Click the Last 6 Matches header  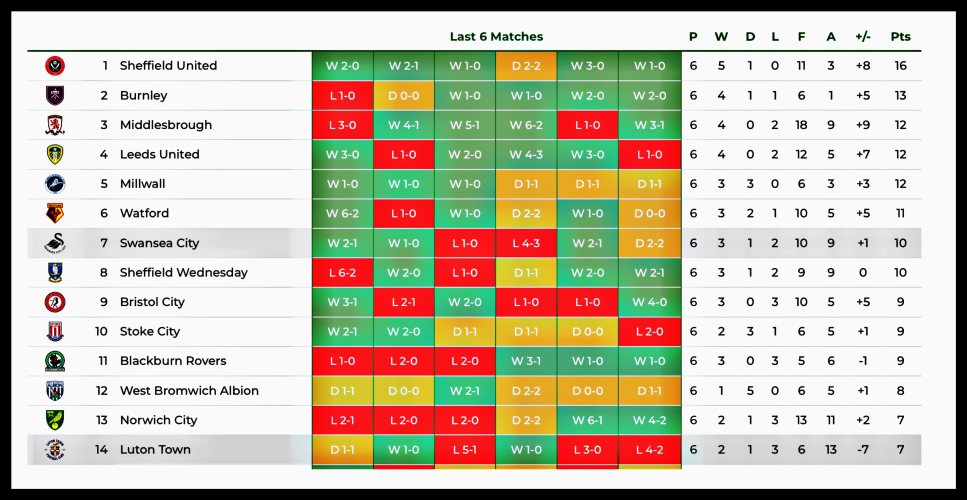tap(496, 37)
